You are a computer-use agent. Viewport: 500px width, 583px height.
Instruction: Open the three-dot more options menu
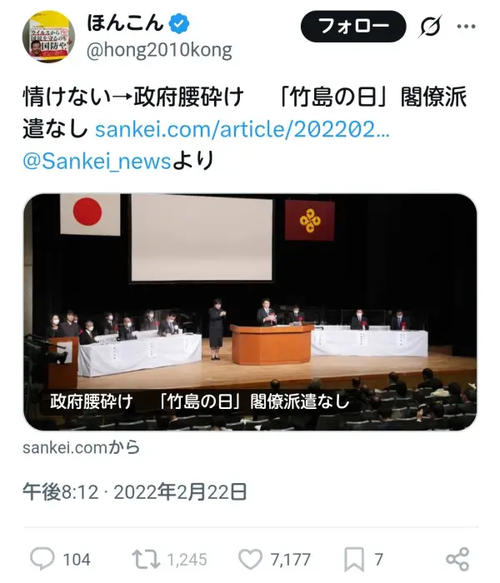[x=466, y=26]
